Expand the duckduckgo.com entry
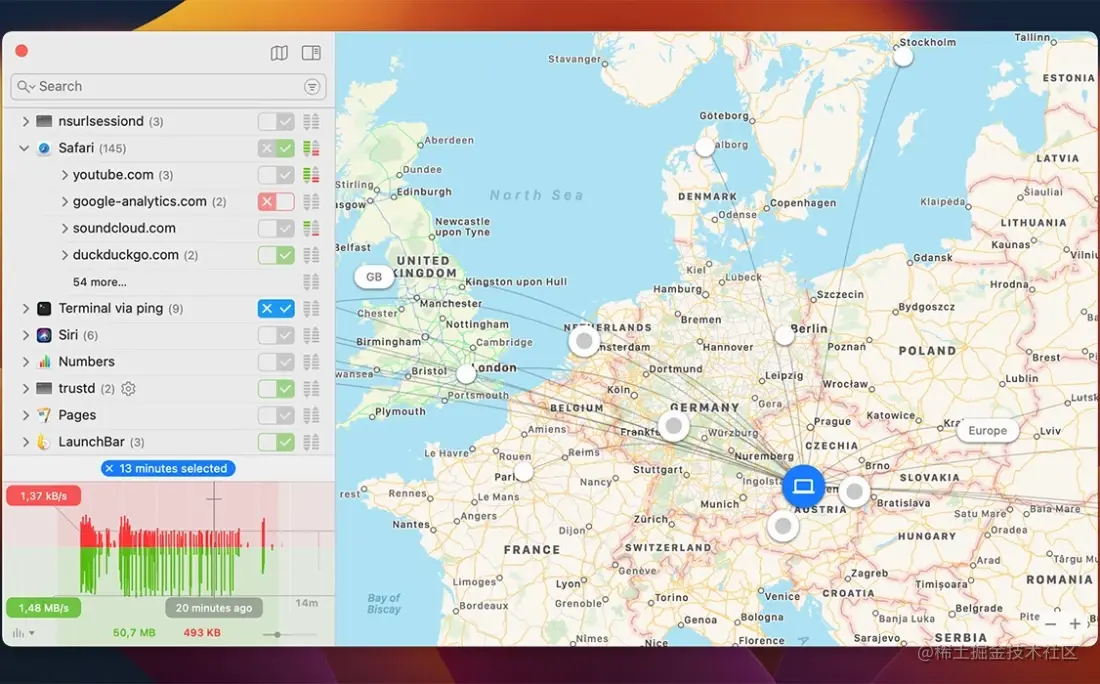The height and width of the screenshot is (684, 1100). click(64, 255)
